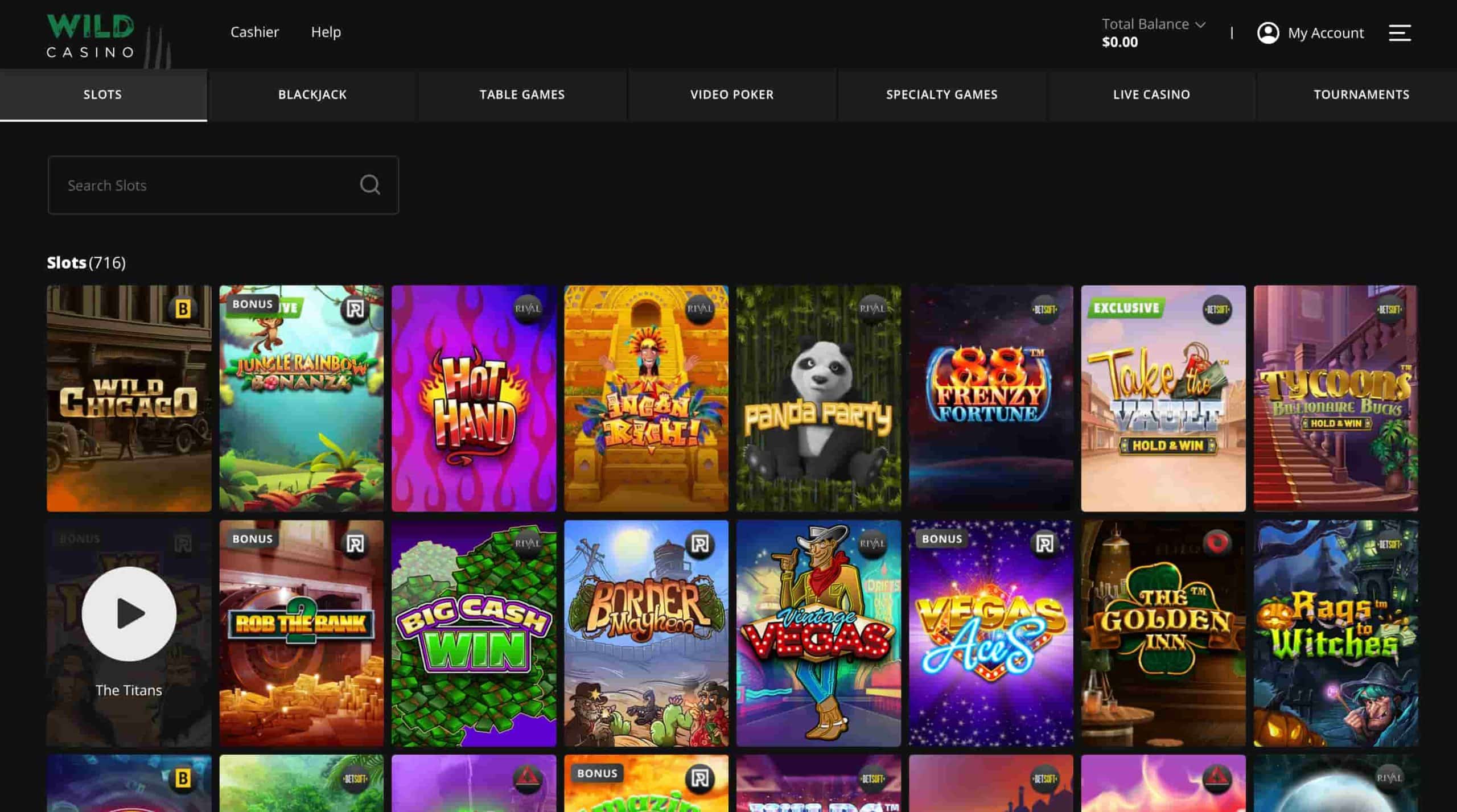Launch 88 Frenzy Fortune slot

coord(991,398)
